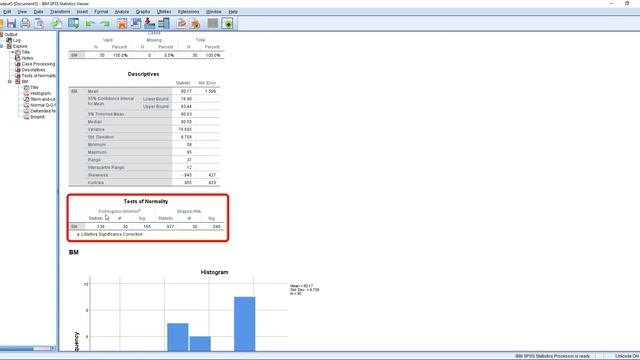Click the Shapiro-Wilk column header
Image resolution: width=640 pixels, height=360 pixels.
[189, 211]
